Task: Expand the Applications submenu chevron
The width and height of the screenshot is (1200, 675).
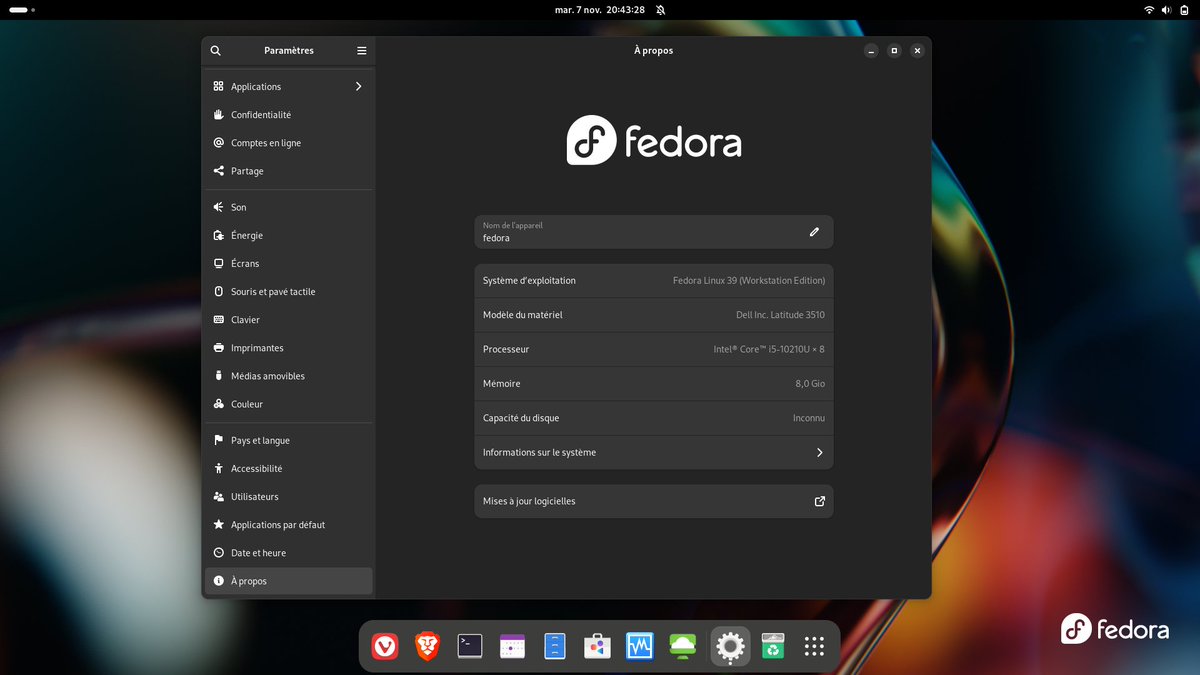Action: coord(358,86)
